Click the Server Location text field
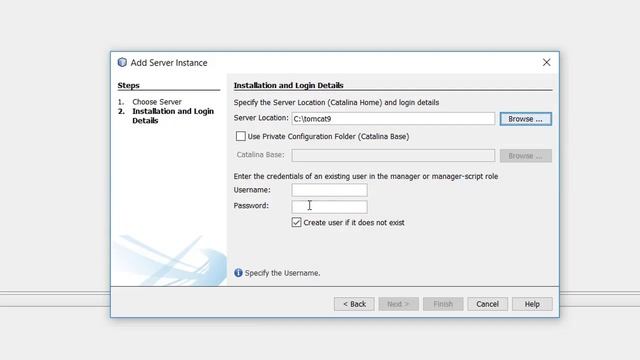 click(393, 119)
